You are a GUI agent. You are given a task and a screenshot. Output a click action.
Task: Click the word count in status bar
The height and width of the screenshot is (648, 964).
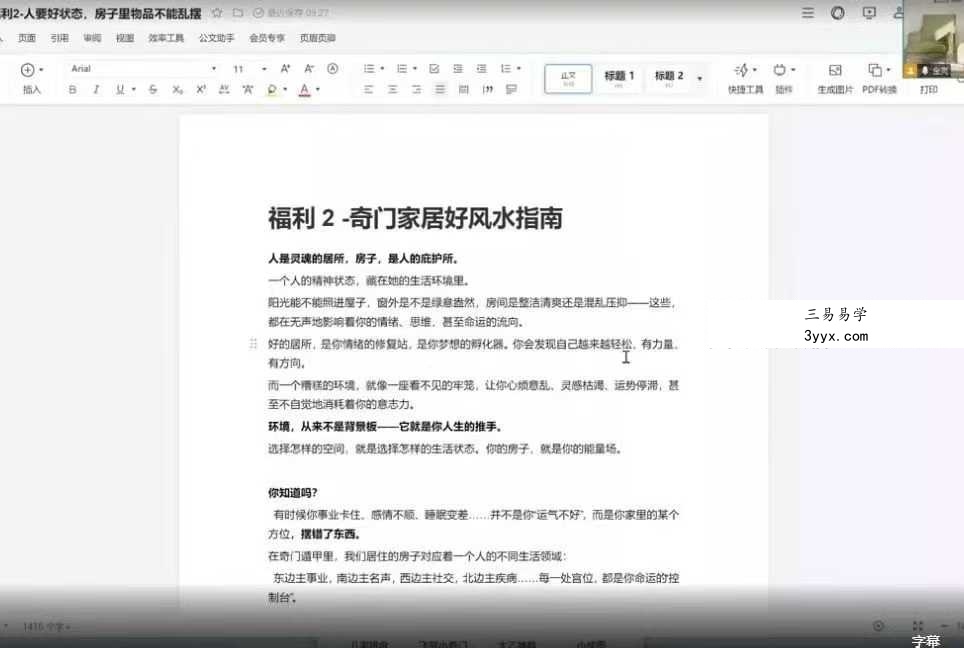pyautogui.click(x=46, y=626)
